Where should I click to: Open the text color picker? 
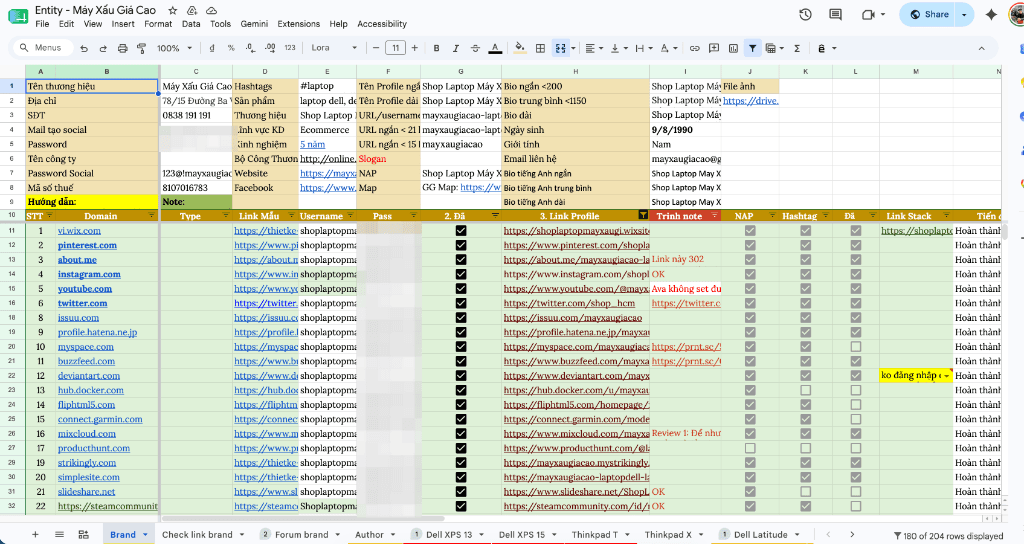[495, 48]
